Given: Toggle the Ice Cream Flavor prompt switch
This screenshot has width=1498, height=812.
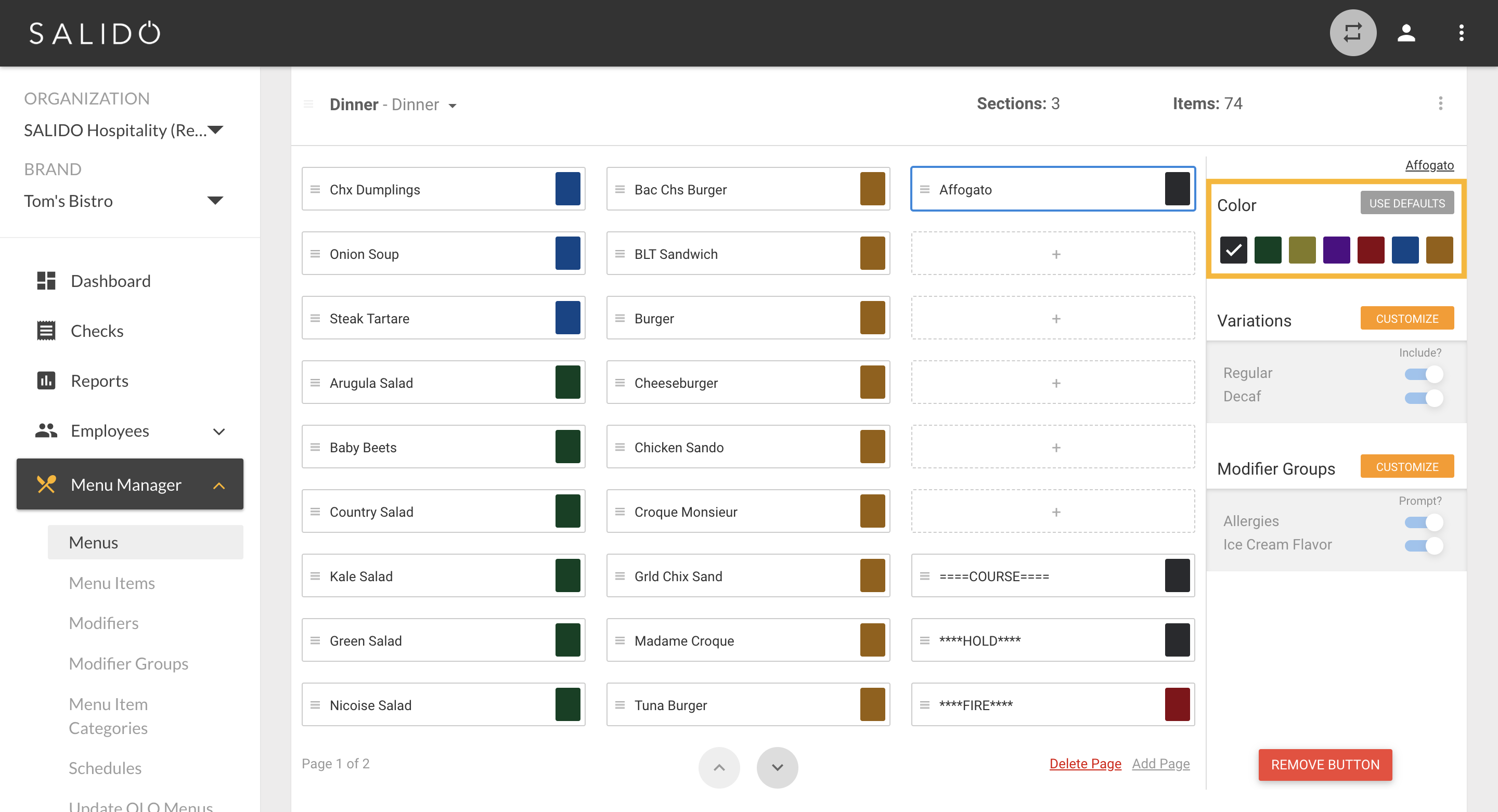Looking at the screenshot, I should pyautogui.click(x=1424, y=545).
